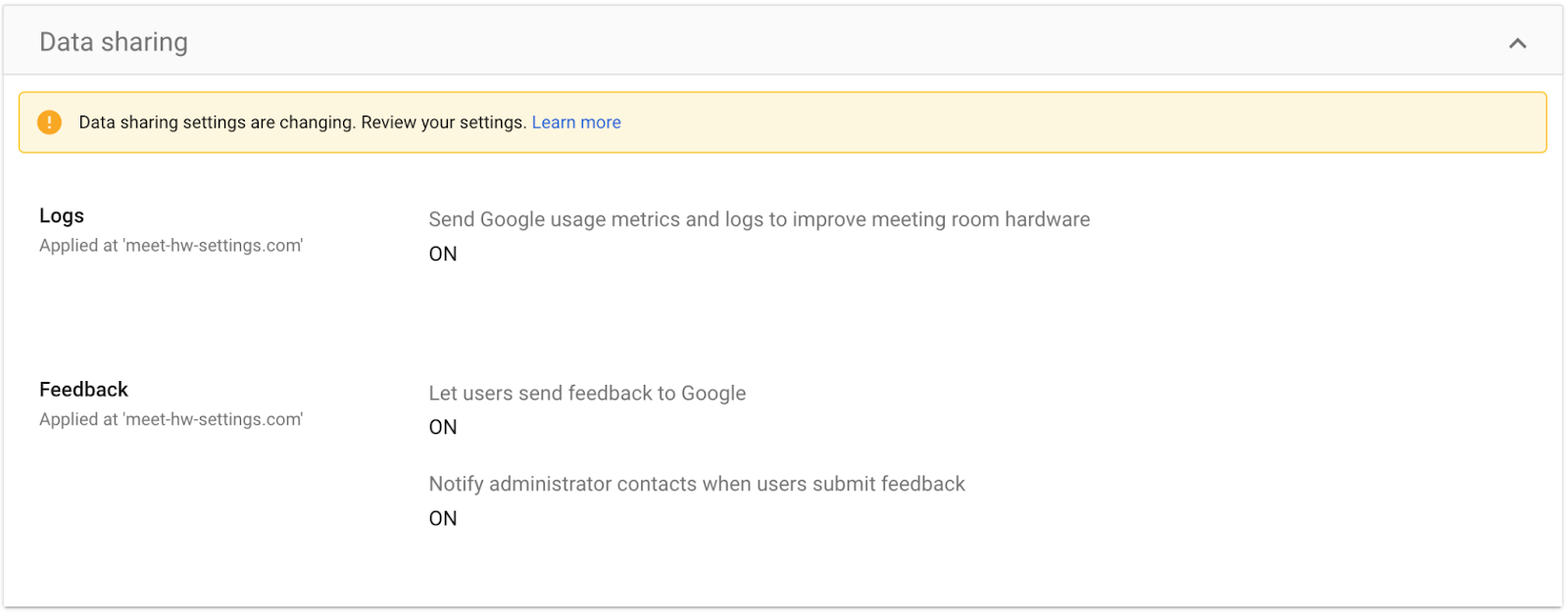Viewport: 1568px width, 612px height.
Task: Select the Logs setting label
Action: point(62,215)
